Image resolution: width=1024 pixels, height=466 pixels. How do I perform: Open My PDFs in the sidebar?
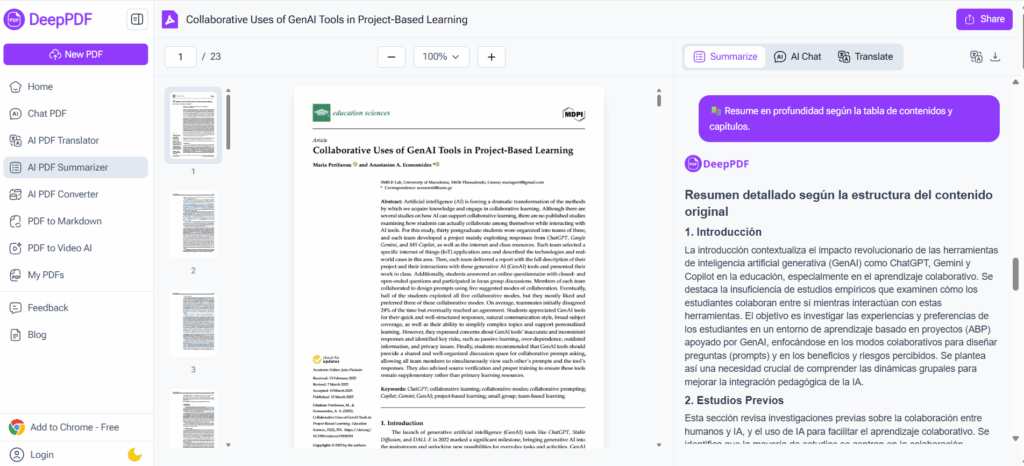point(76,275)
